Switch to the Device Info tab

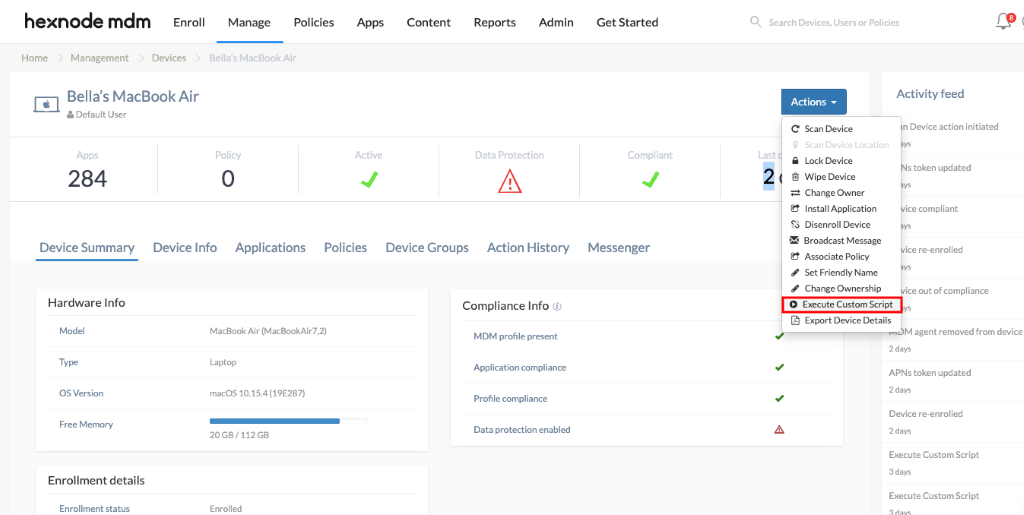click(x=185, y=248)
